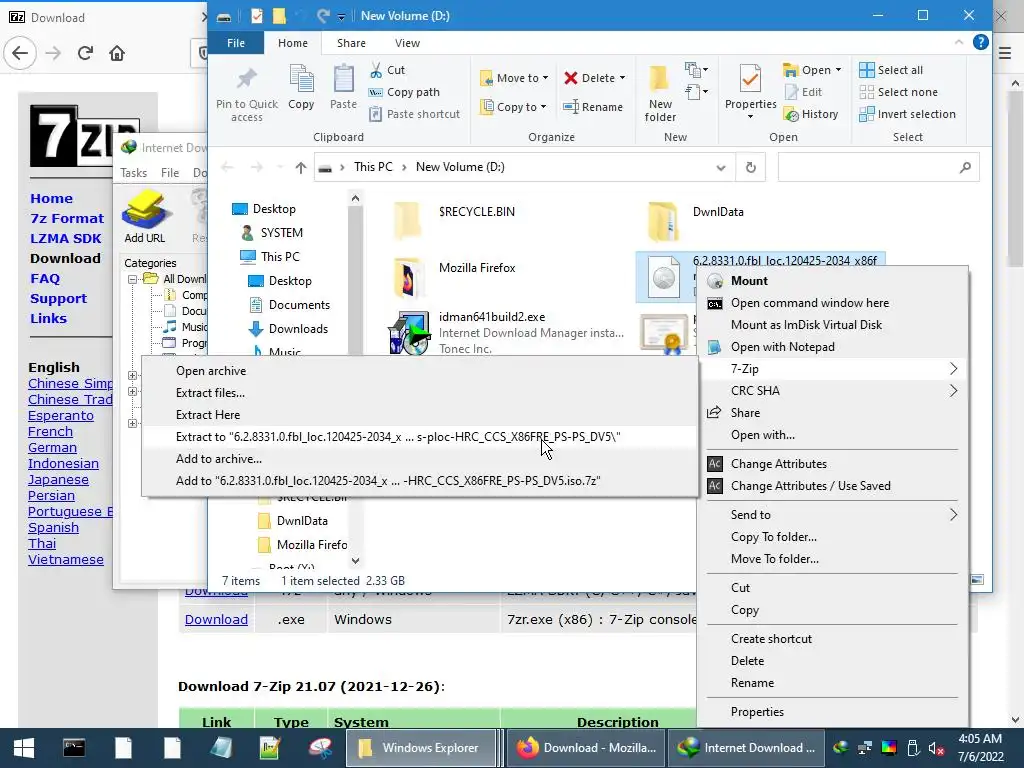
Task: Select Documents in the navigation pane
Action: click(299, 304)
